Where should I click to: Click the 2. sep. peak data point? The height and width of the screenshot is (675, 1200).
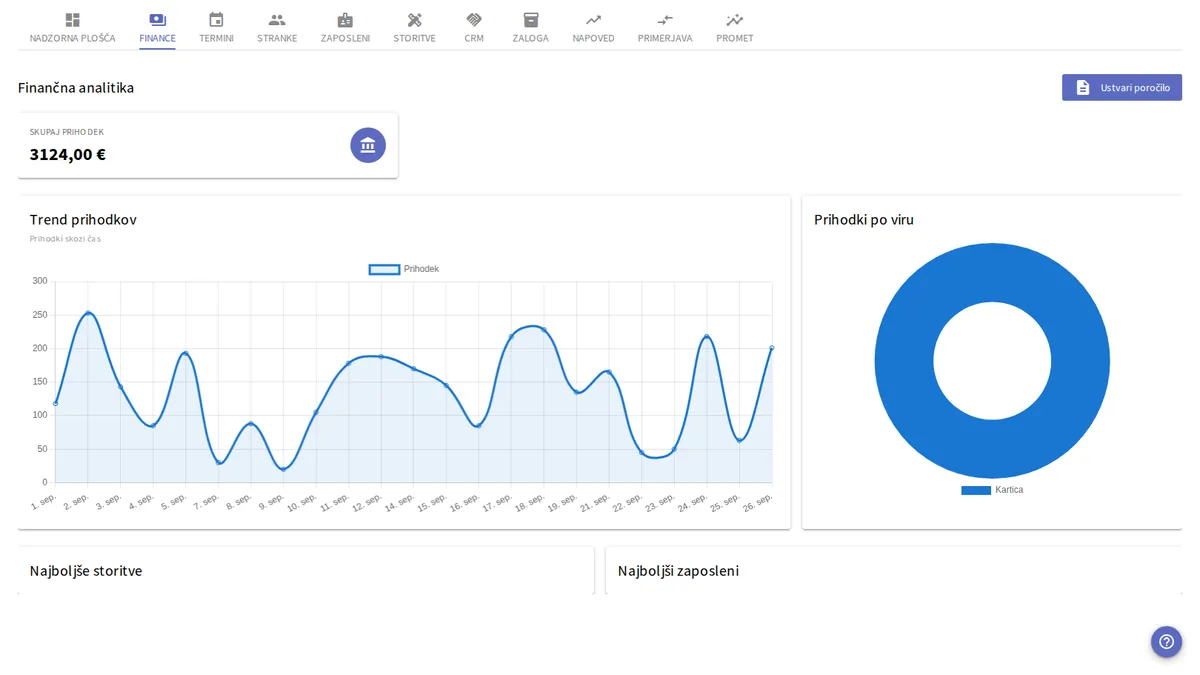click(88, 313)
